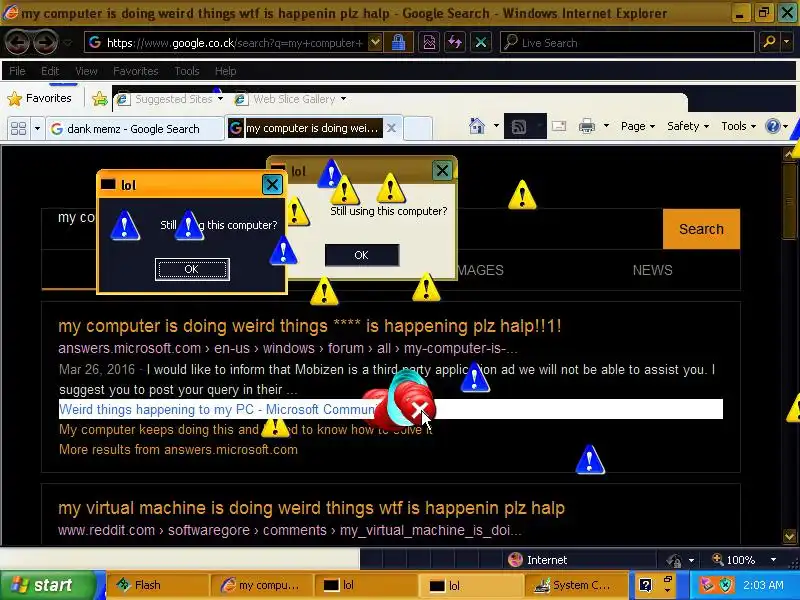This screenshot has width=800, height=600.
Task: Open the Favorites star button
Action: (40, 98)
